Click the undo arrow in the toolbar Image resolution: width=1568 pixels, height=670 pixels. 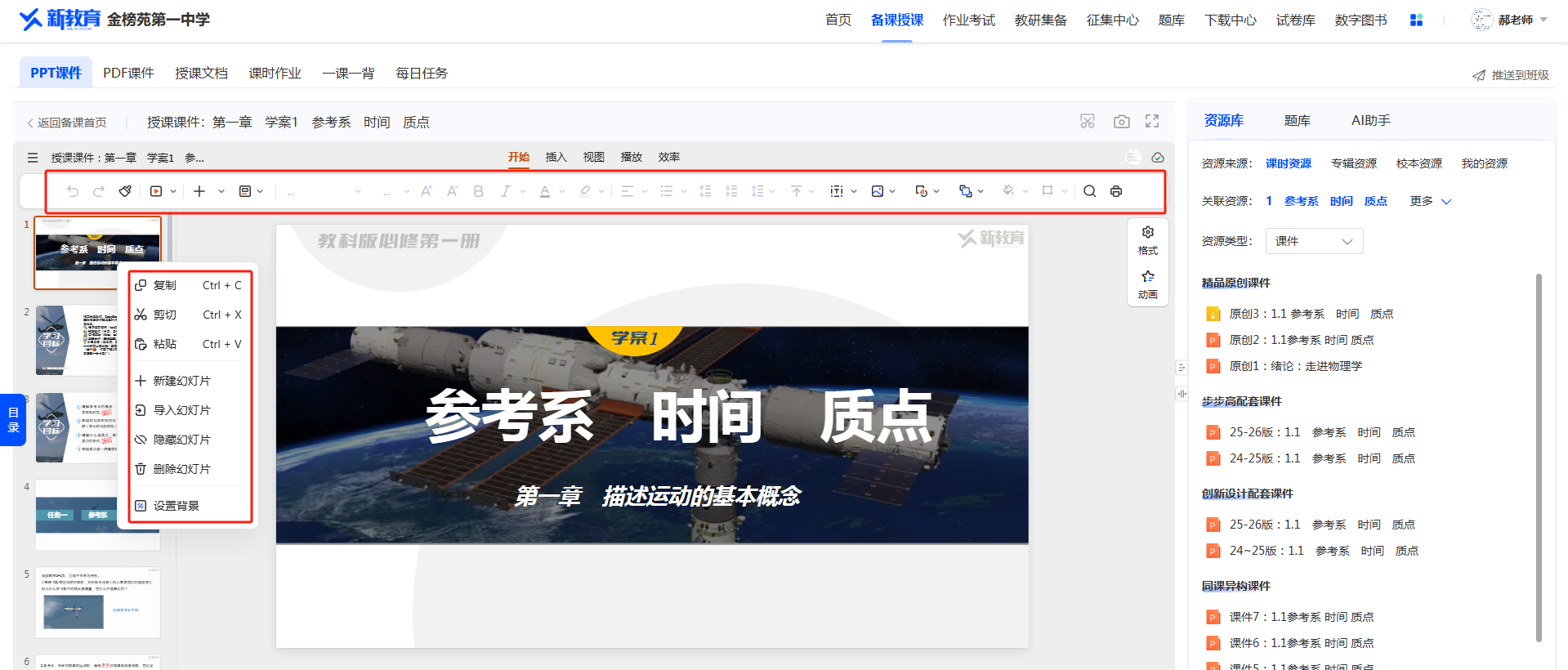(73, 191)
